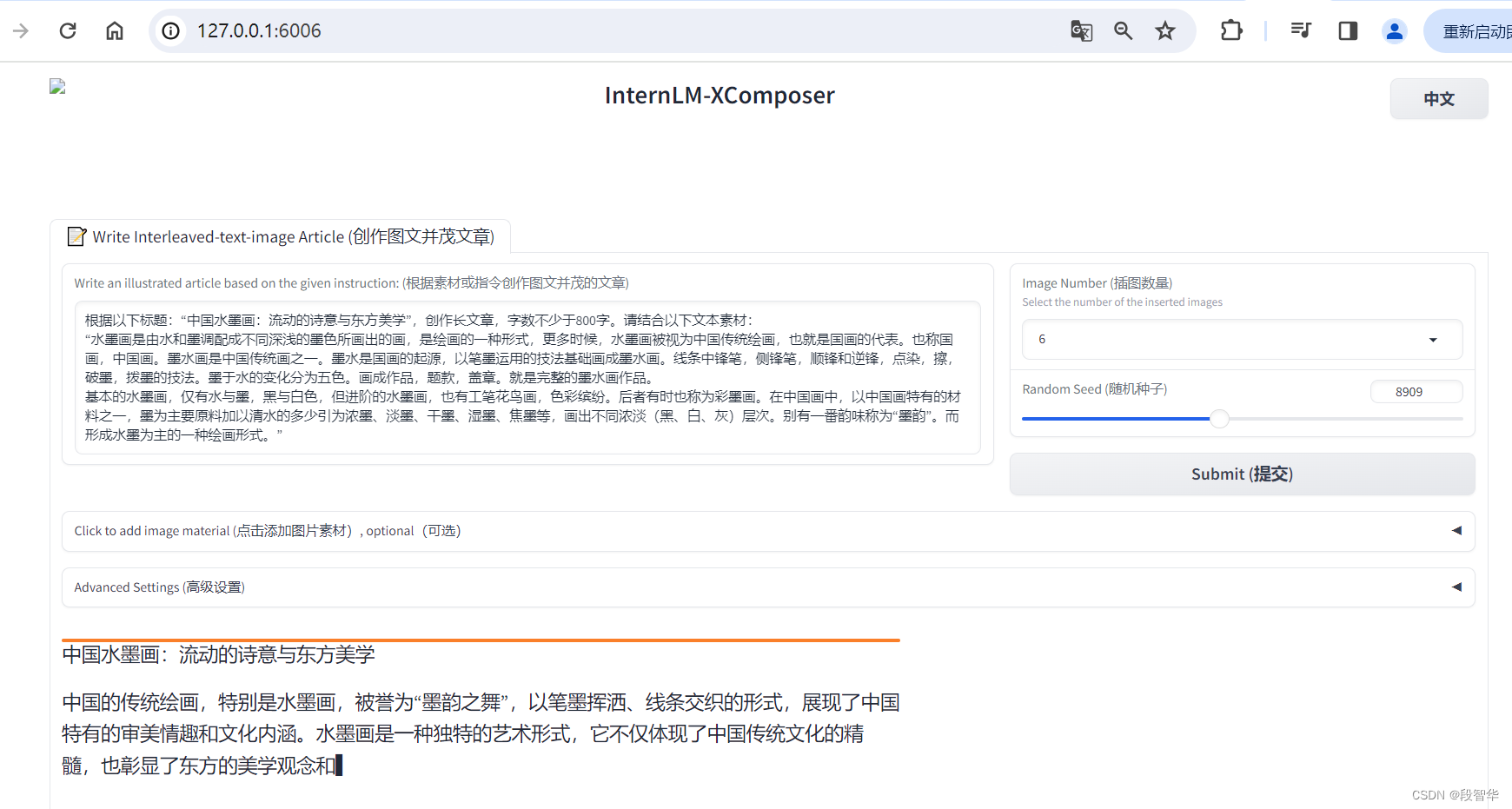Screen dimensions: 1512x809
Task: Click the Random Seed value field 8909
Action: point(1416,392)
